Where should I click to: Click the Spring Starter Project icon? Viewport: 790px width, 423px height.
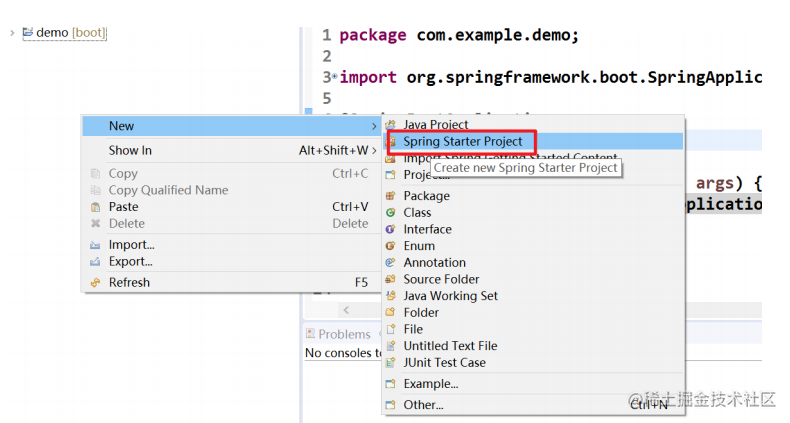click(392, 142)
